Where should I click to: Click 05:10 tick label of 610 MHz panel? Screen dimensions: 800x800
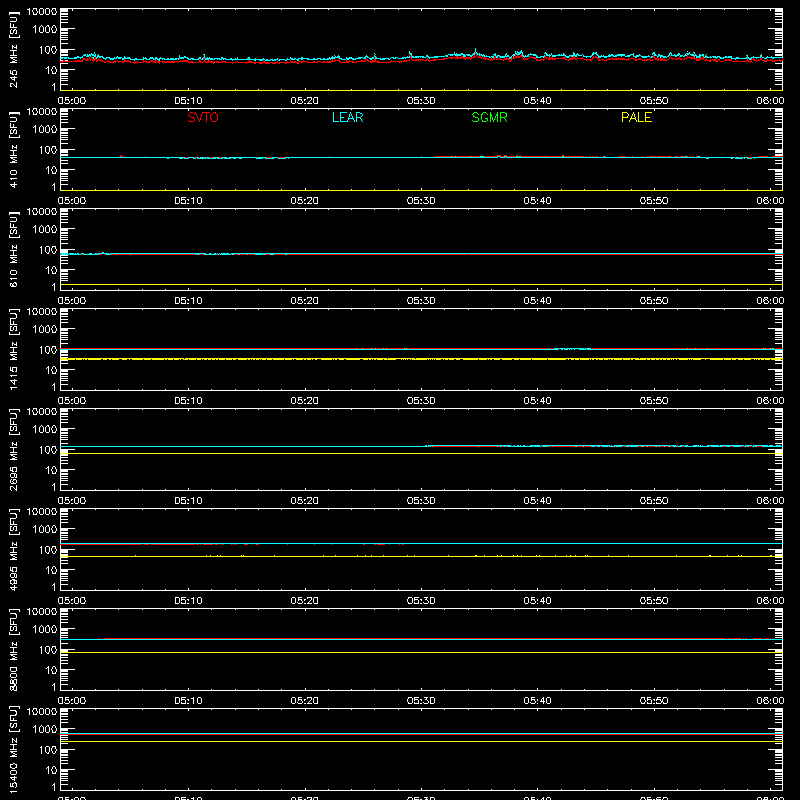click(188, 301)
